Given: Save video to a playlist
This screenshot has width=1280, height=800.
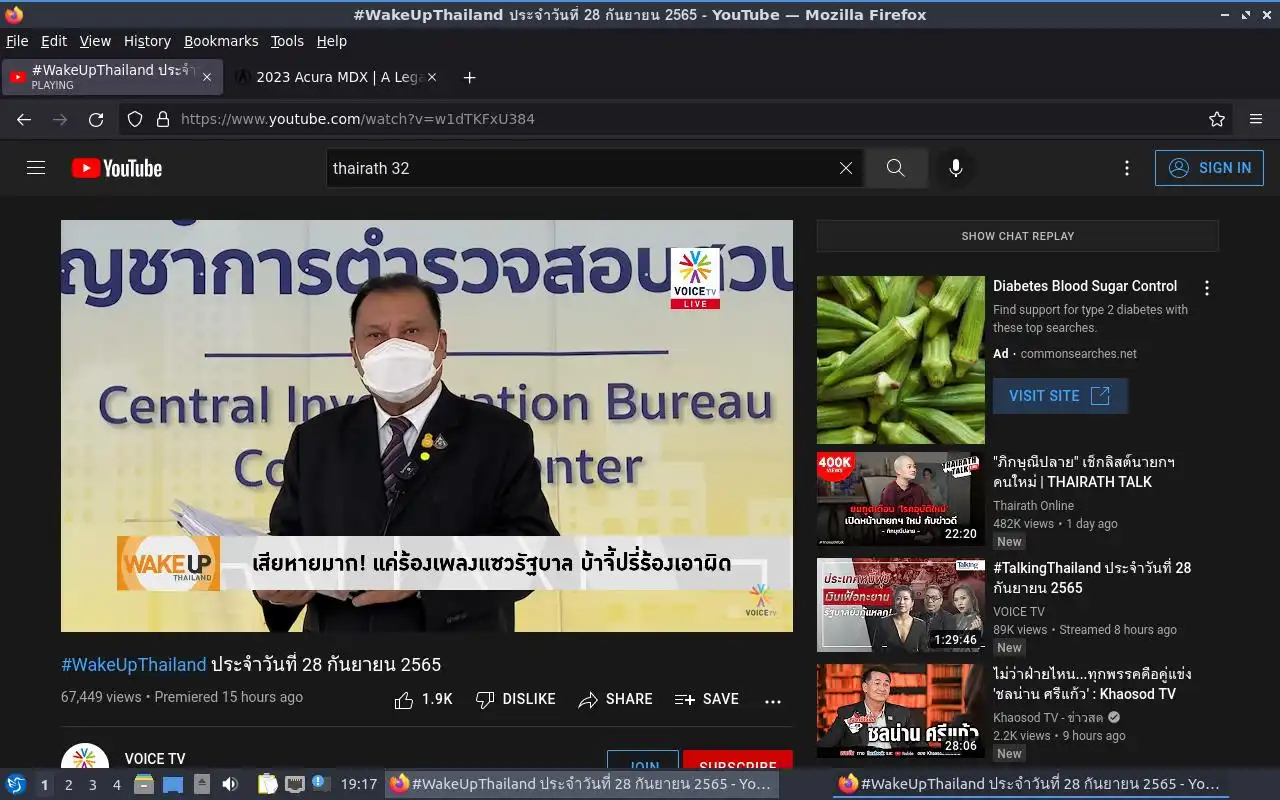Looking at the screenshot, I should click(x=707, y=700).
